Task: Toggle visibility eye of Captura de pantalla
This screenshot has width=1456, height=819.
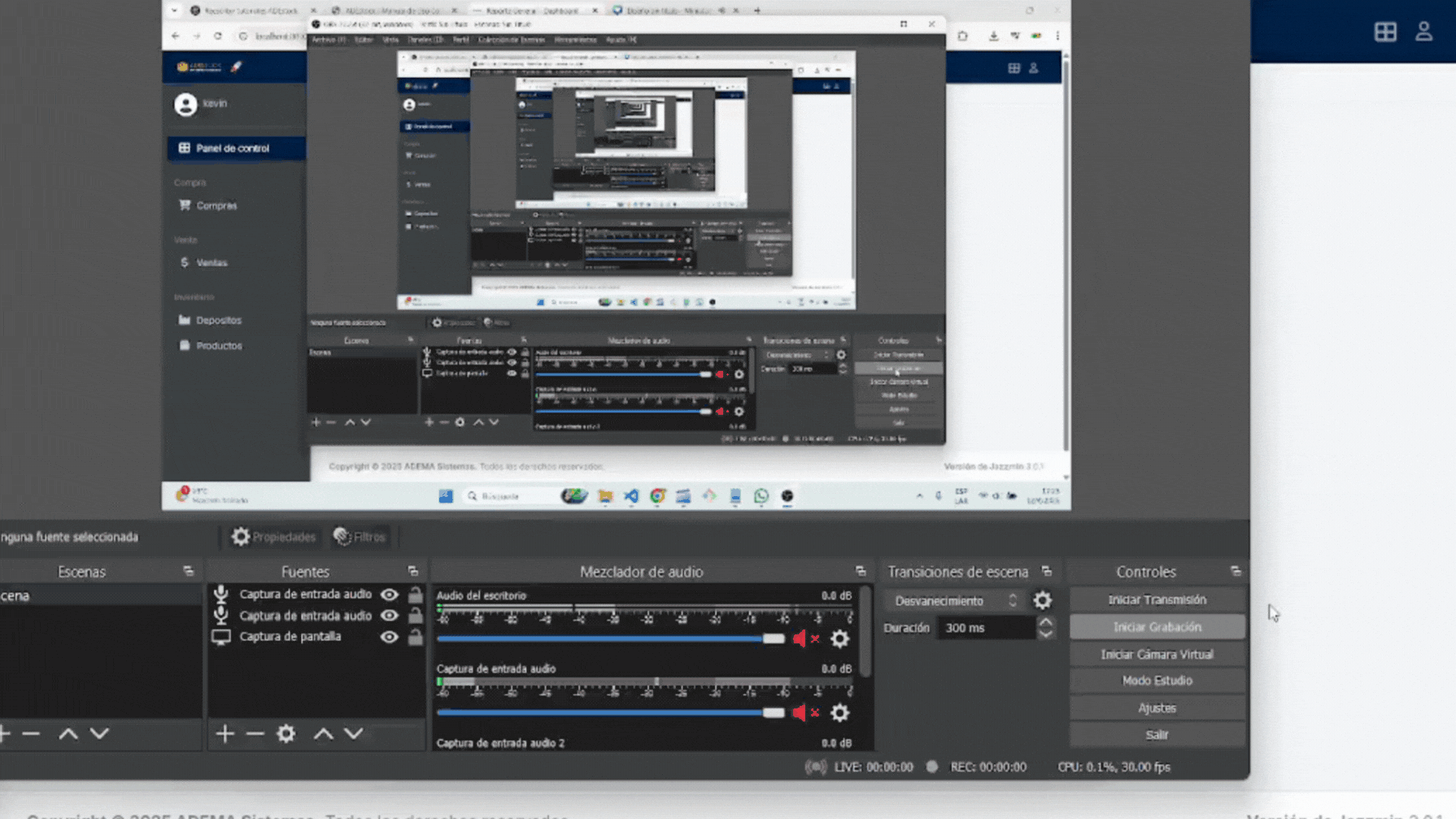Action: 390,637
